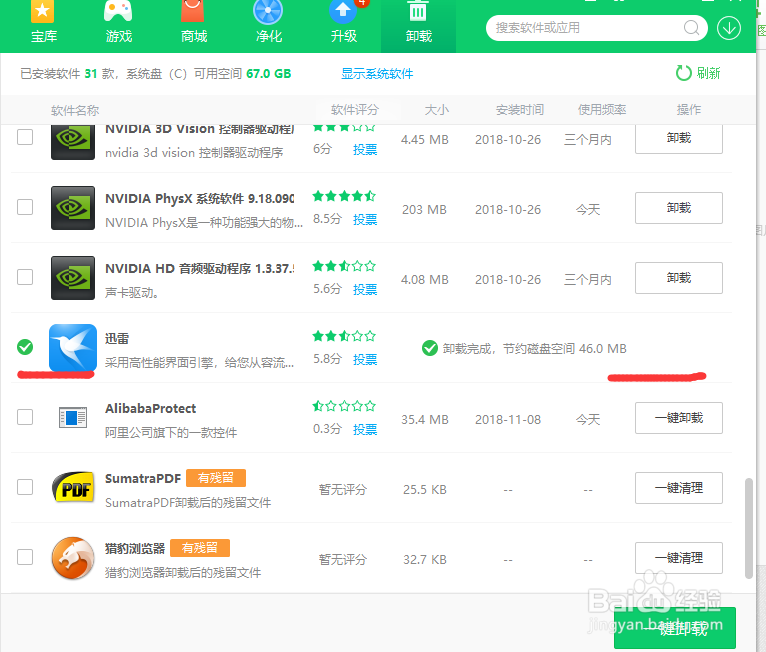Open the 游戏 tab

[x=119, y=23]
